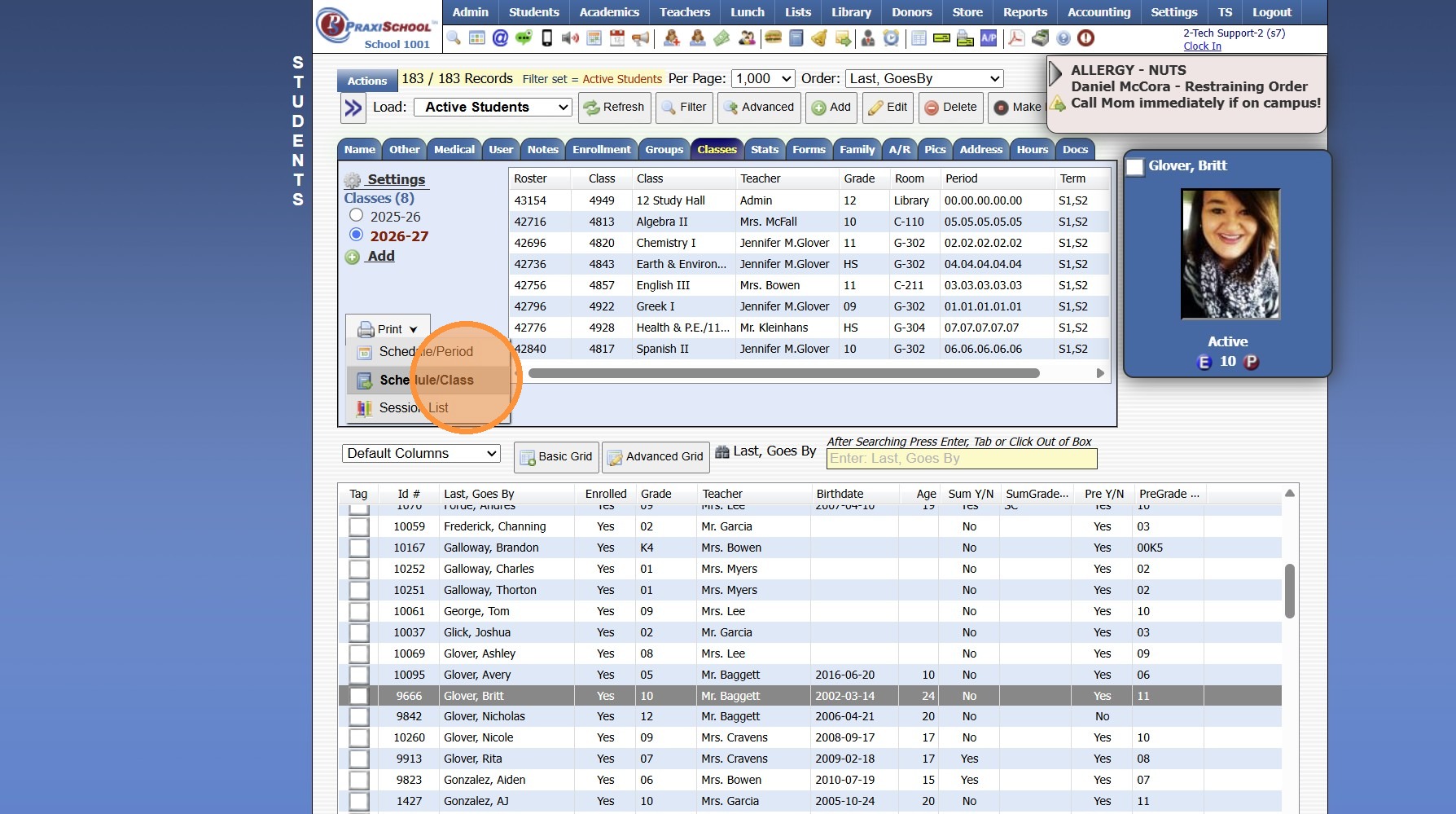Tag the Frederick, Channing row checkbox
Image resolution: width=1456 pixels, height=814 pixels.
click(x=359, y=526)
